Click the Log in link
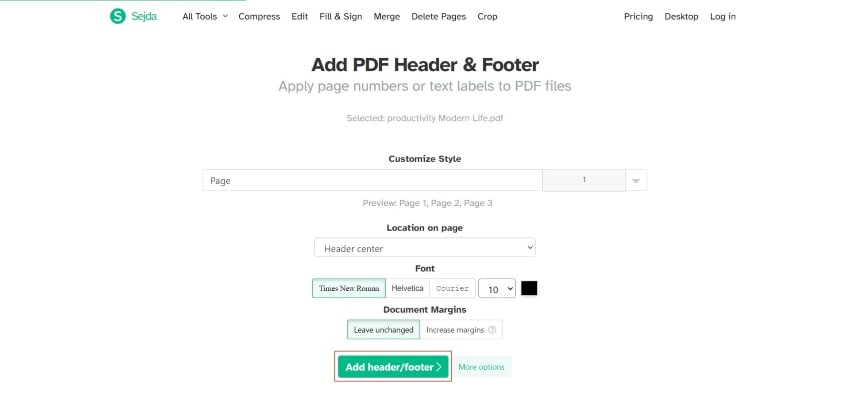Viewport: 850px width, 410px height. click(722, 17)
